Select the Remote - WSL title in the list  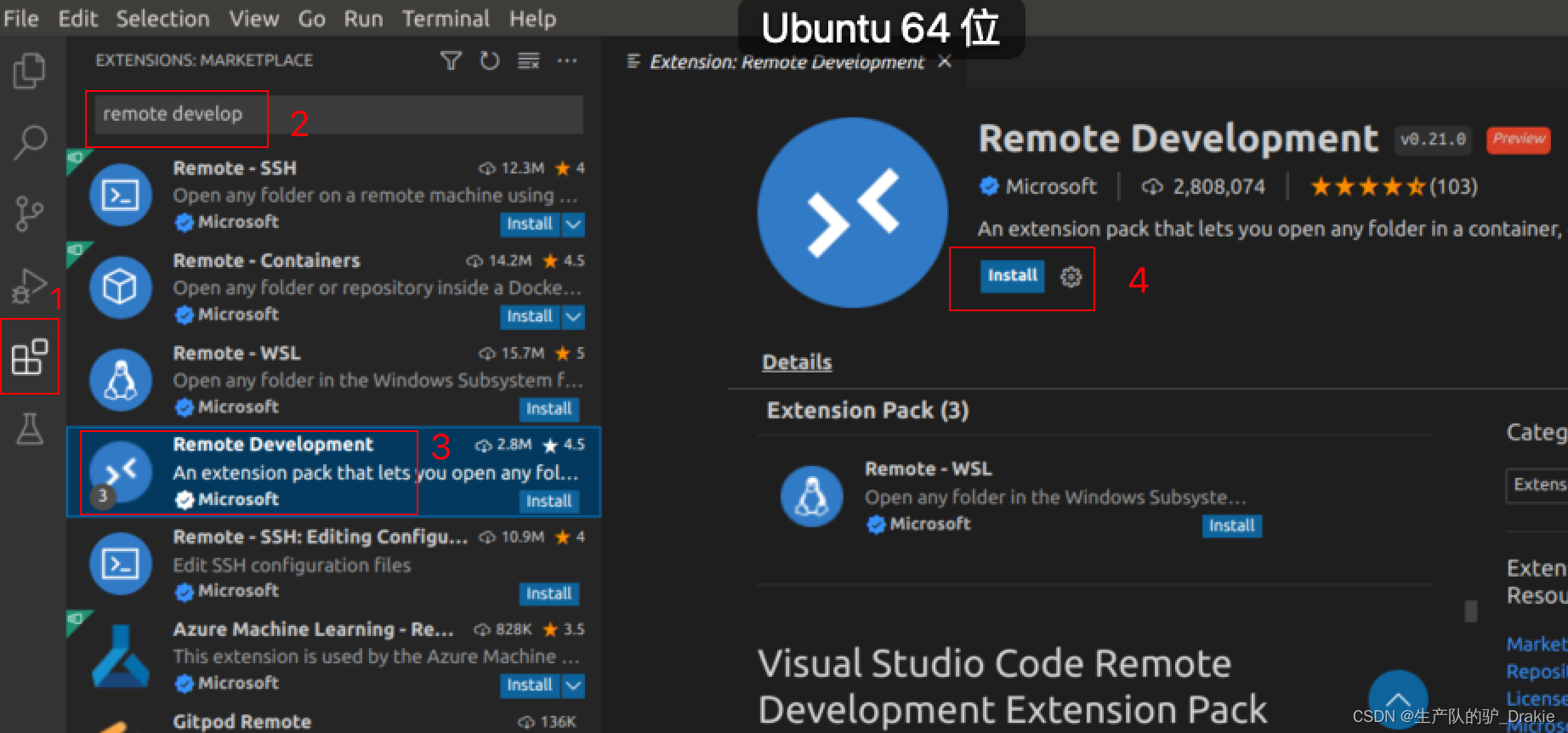click(x=236, y=353)
